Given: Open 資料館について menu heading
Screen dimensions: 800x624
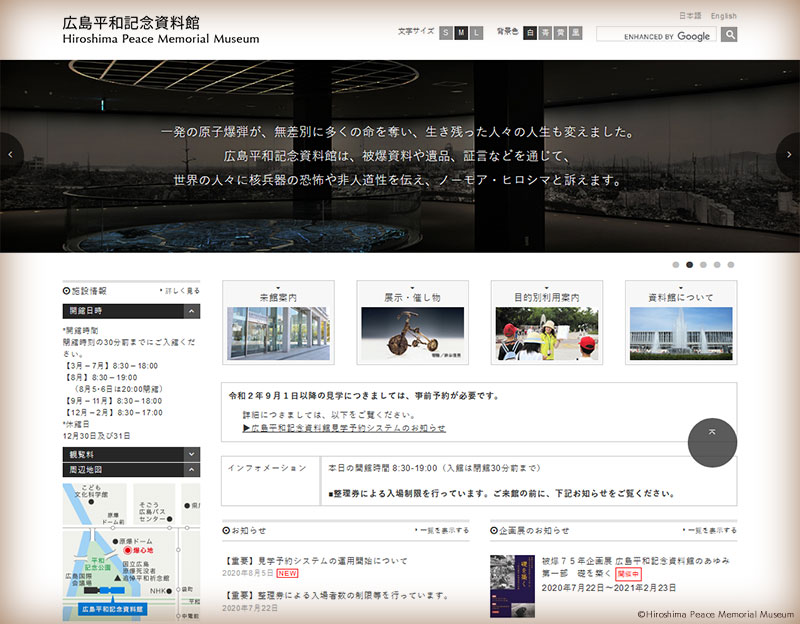Looking at the screenshot, I should tap(681, 297).
